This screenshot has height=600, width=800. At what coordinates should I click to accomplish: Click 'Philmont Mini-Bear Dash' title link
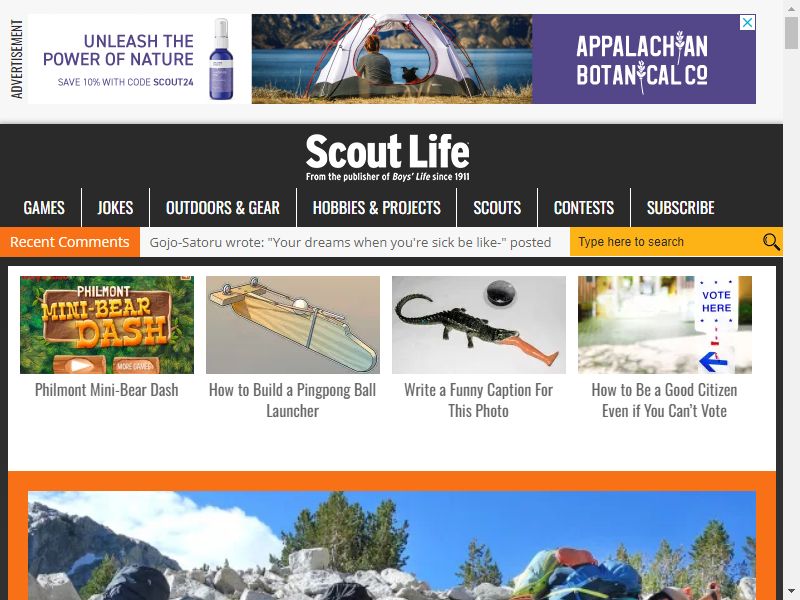[x=107, y=390]
